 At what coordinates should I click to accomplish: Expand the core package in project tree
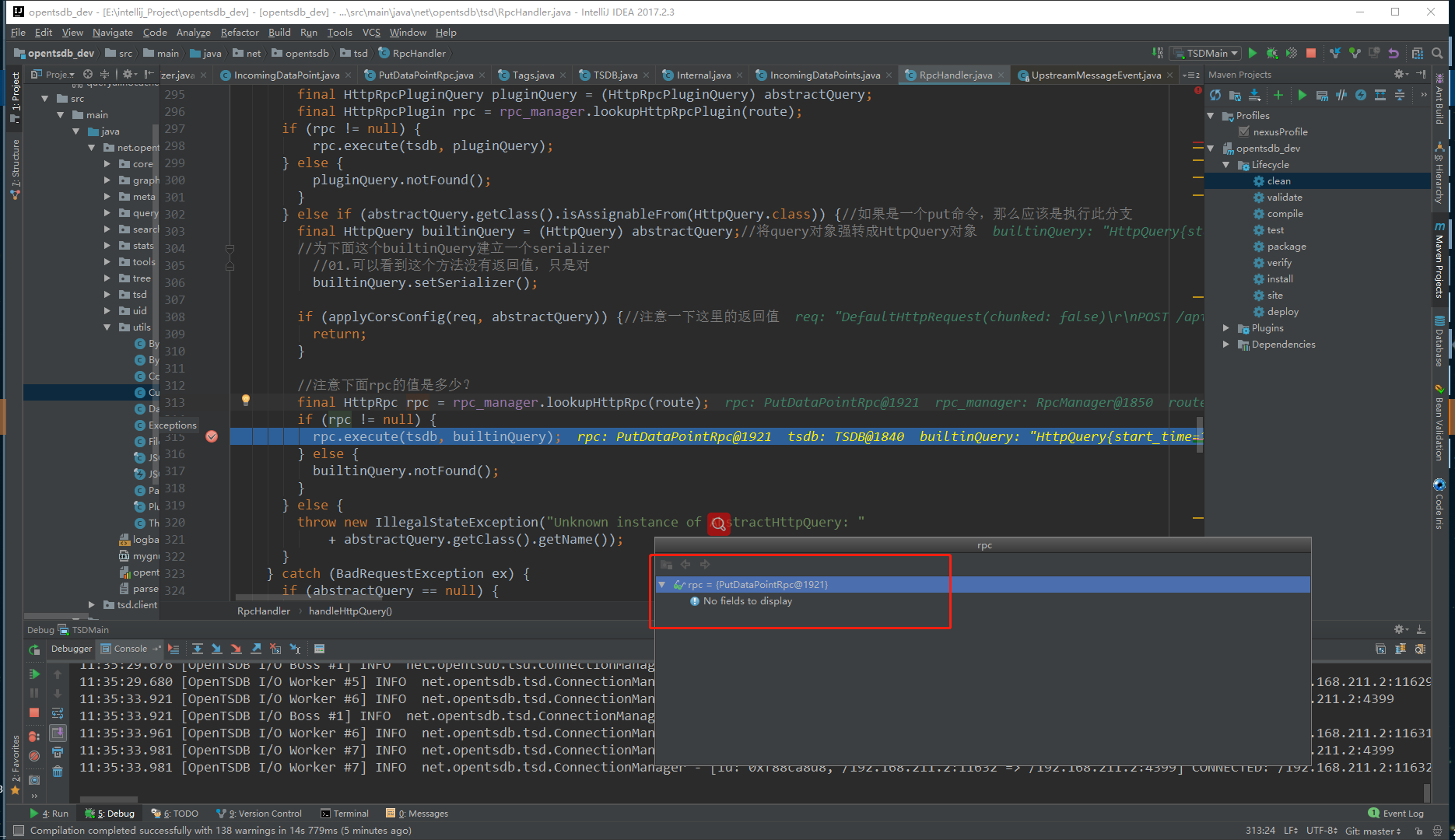coord(107,163)
